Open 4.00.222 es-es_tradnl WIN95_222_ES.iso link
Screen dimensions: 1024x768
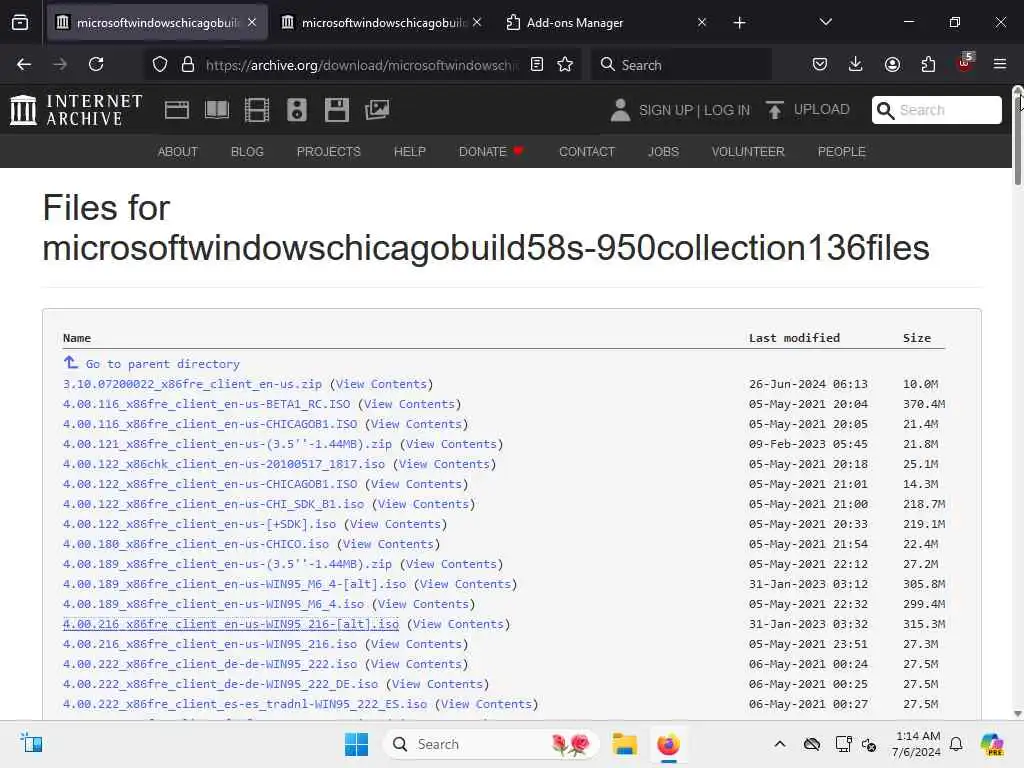point(245,704)
